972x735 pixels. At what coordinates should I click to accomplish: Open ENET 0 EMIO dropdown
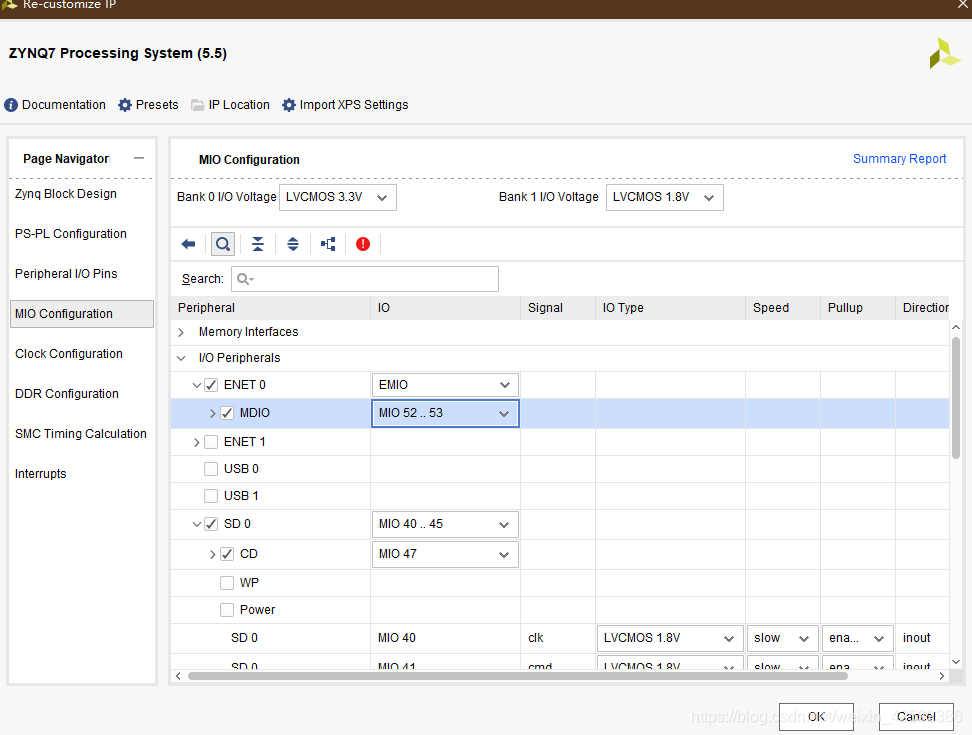click(445, 385)
